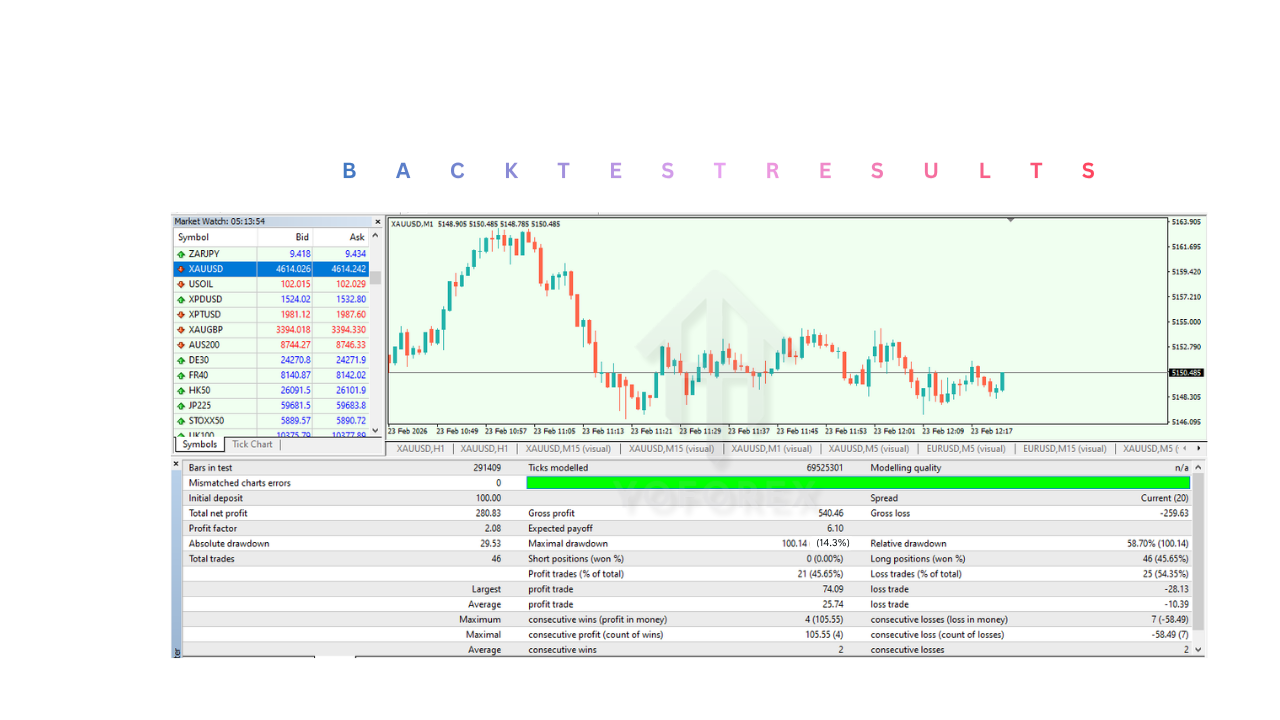
Task: Click the direction icon beside USOIL
Action: tap(181, 284)
